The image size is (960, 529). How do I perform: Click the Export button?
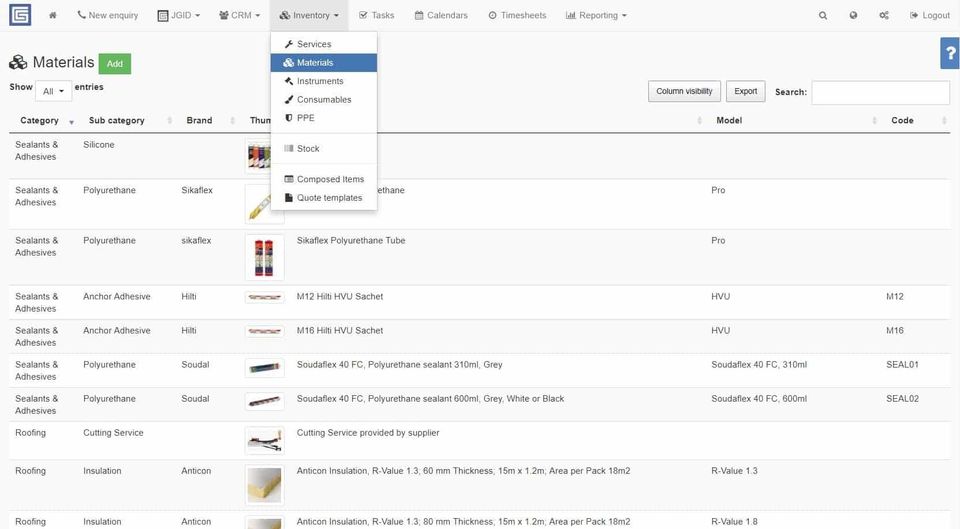tap(745, 91)
